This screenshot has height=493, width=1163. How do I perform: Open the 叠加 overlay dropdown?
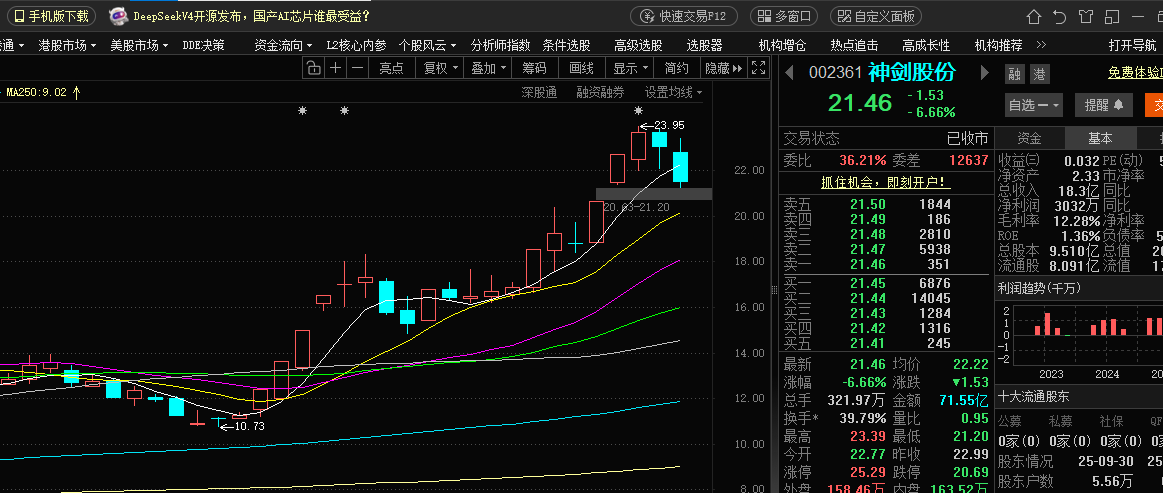[x=489, y=68]
